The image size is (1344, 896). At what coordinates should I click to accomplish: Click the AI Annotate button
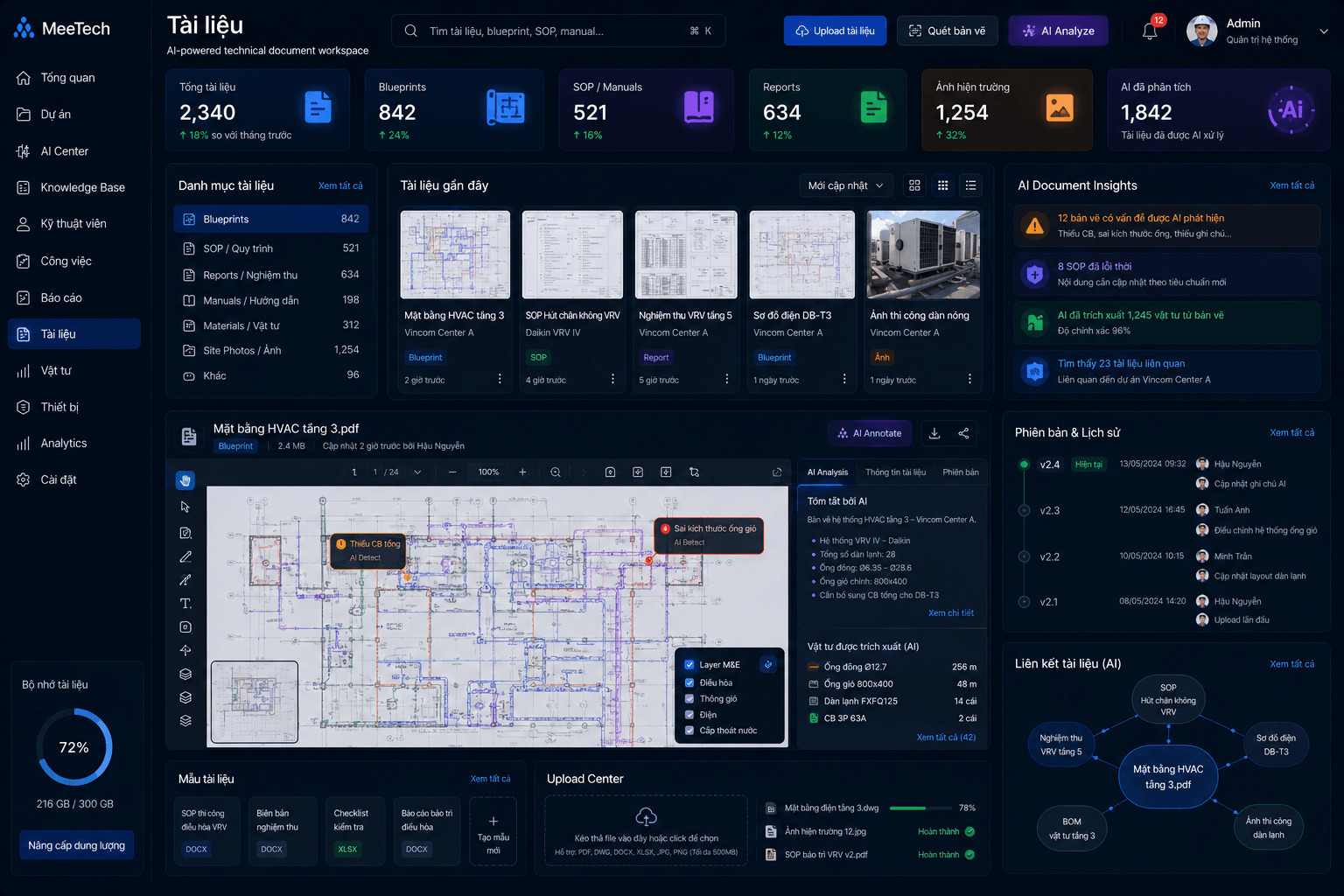tap(870, 433)
